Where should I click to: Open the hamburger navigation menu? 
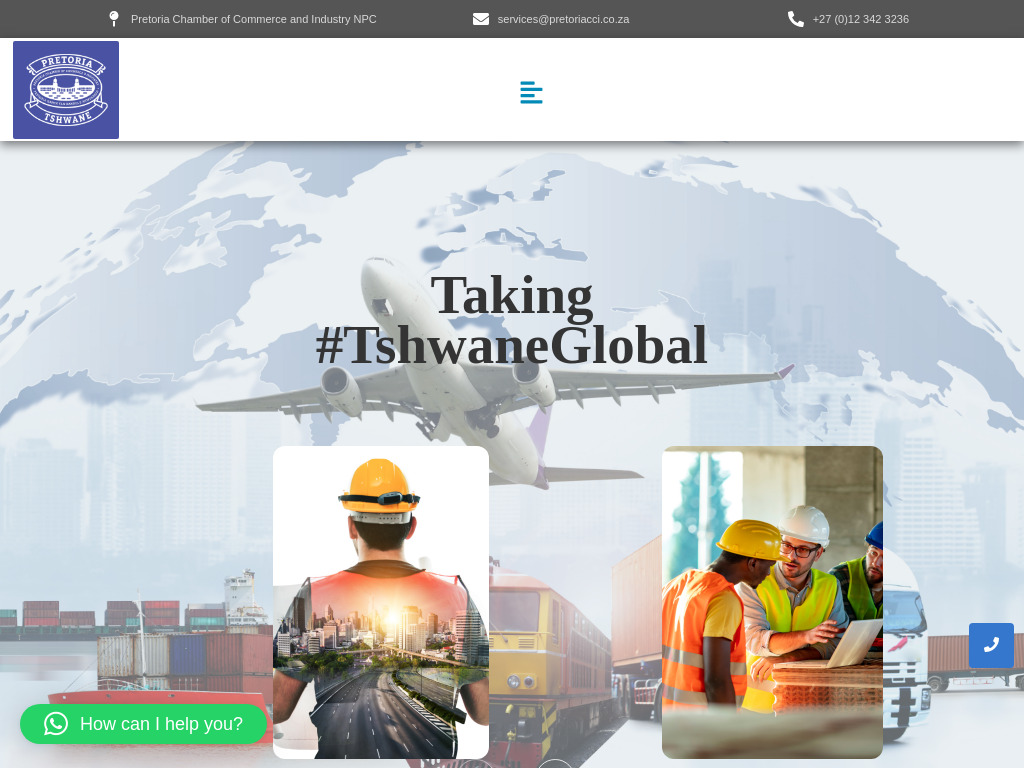[x=531, y=93]
